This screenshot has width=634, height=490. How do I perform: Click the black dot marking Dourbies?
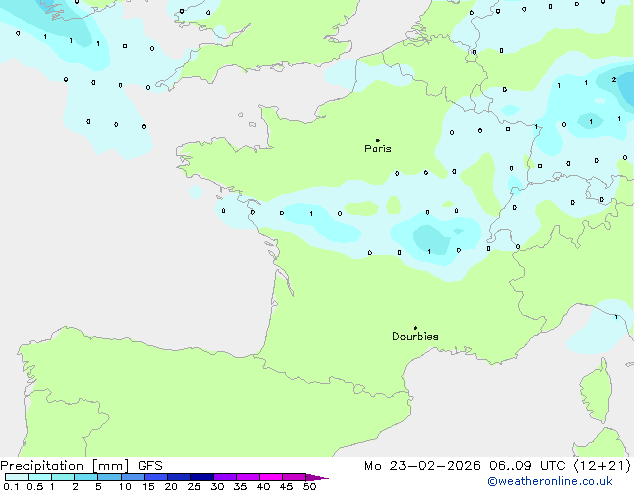415,328
